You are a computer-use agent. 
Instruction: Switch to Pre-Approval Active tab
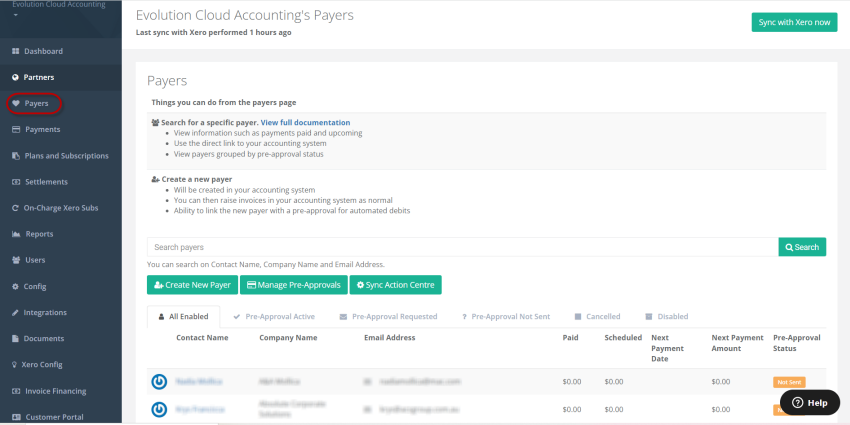click(x=274, y=317)
